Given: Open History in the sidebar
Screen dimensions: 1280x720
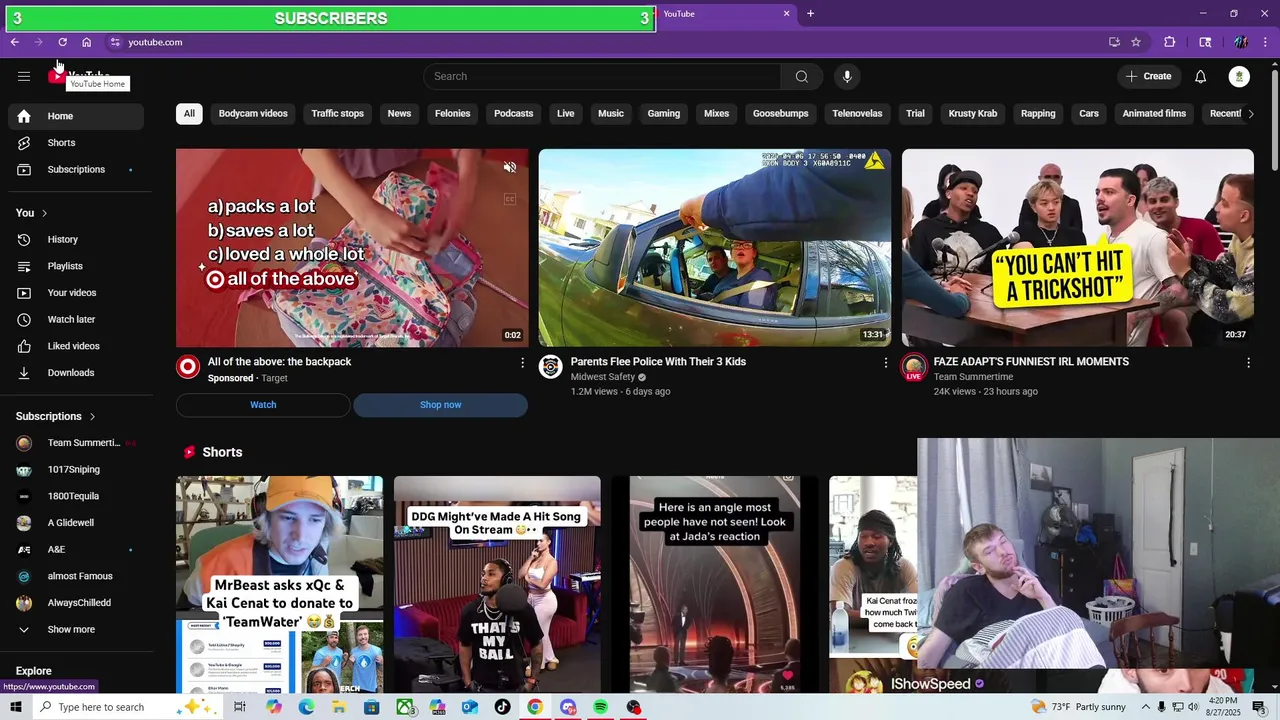Looking at the screenshot, I should (76, 240).
